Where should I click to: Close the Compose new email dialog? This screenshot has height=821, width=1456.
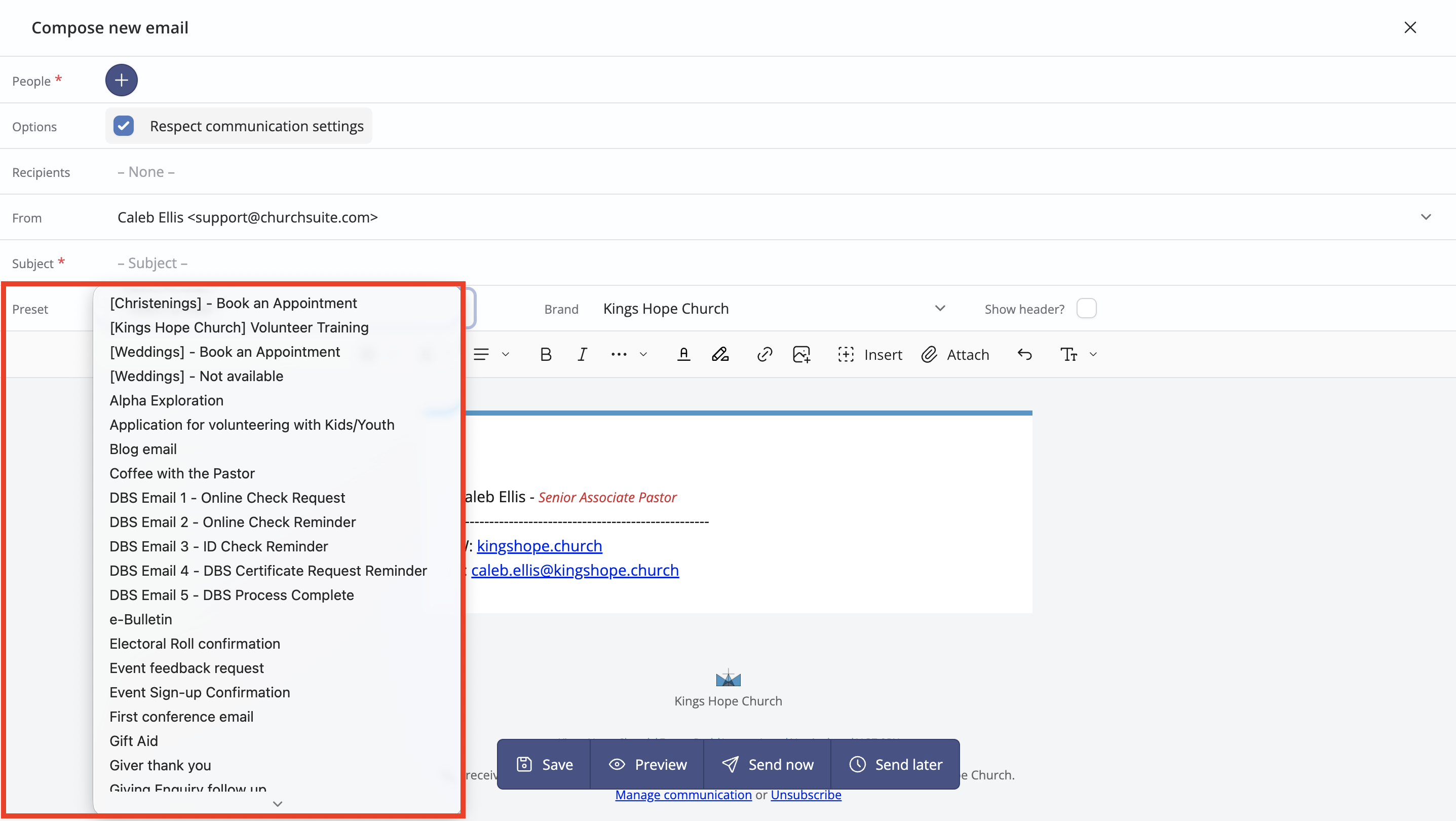(x=1410, y=27)
